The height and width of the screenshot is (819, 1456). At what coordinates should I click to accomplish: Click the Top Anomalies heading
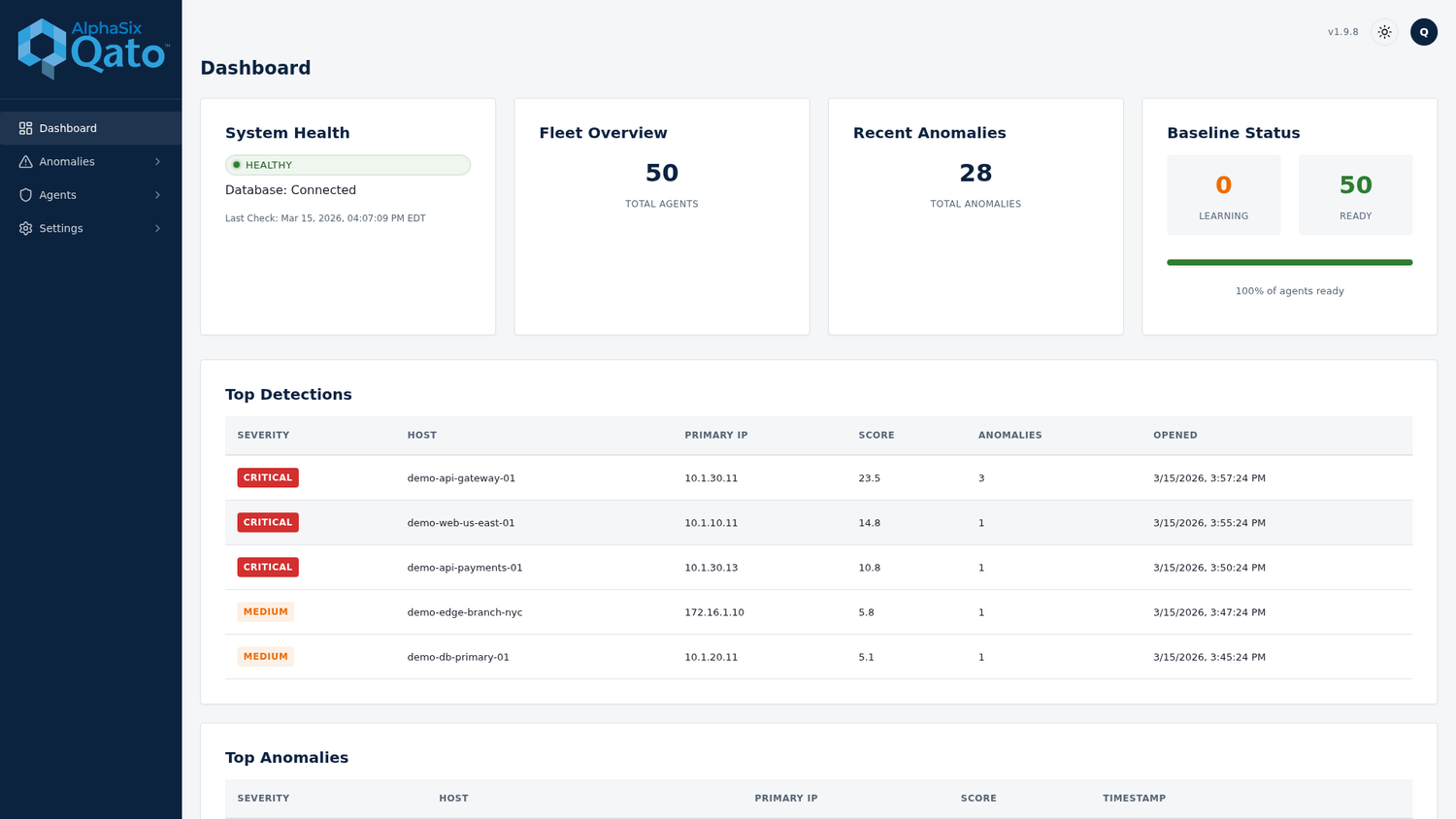pyautogui.click(x=286, y=757)
